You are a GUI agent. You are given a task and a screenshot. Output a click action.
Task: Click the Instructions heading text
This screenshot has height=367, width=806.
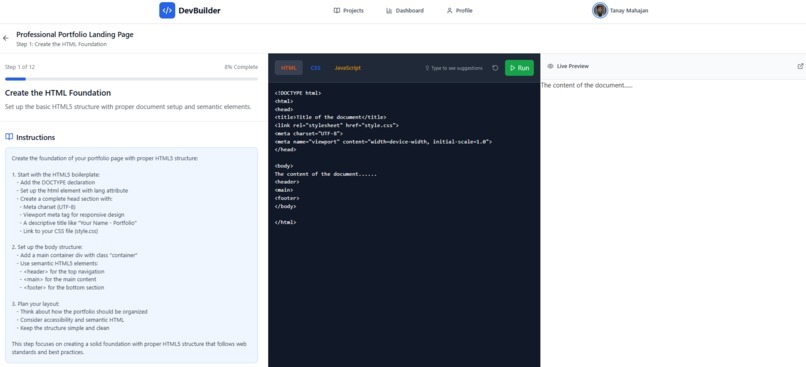[35, 137]
